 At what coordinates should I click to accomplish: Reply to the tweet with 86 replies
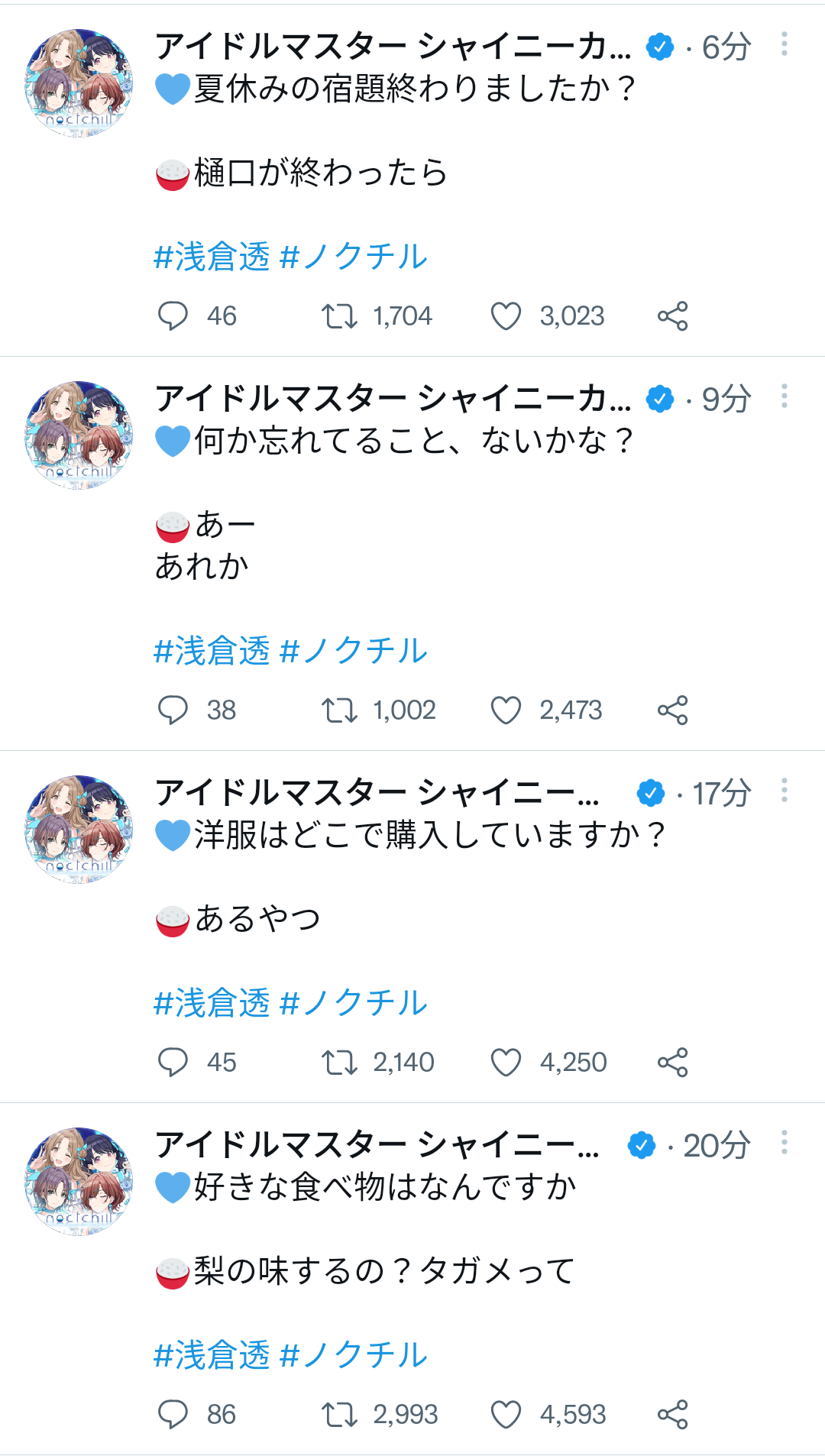pos(173,1414)
